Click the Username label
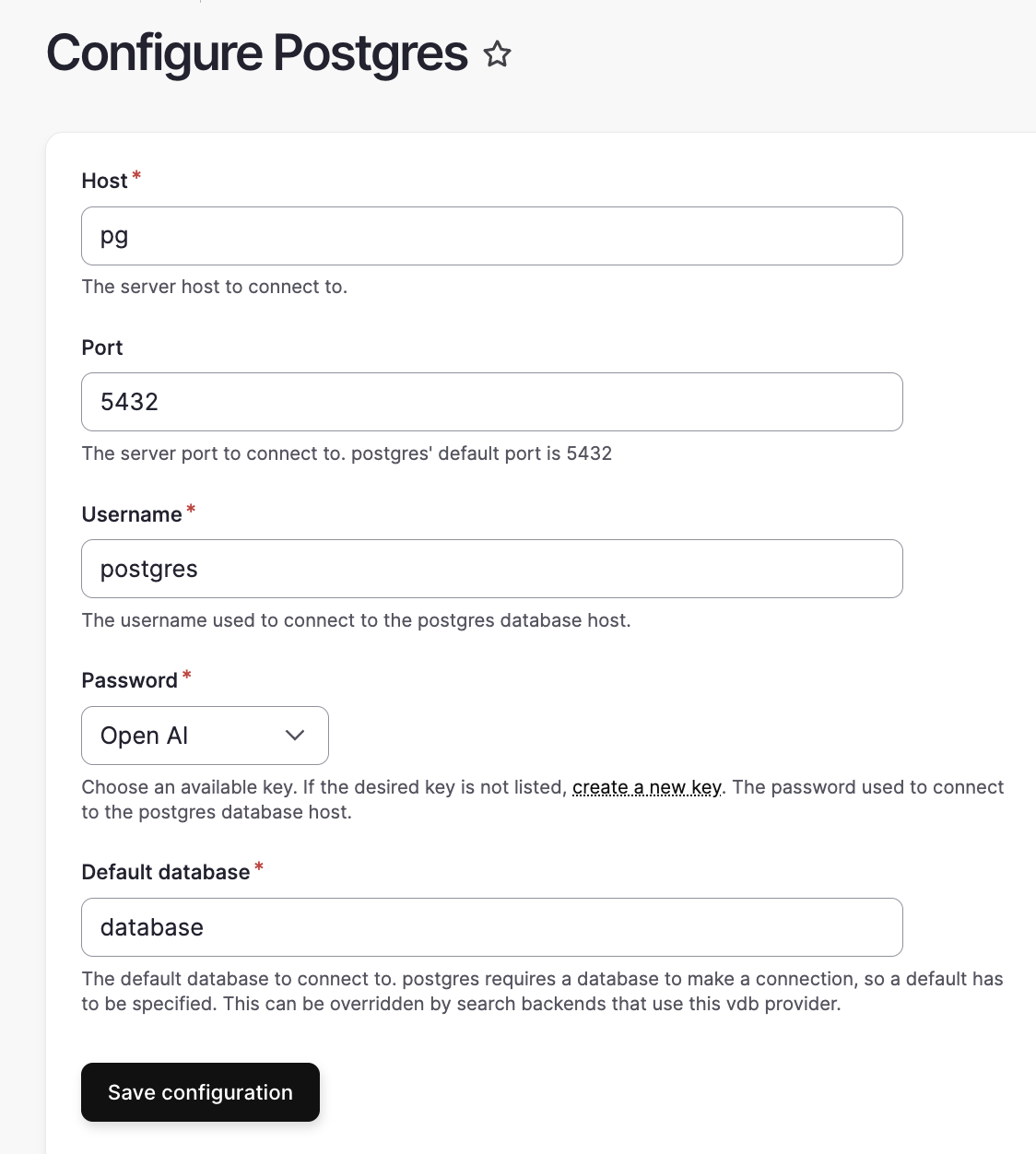 [133, 514]
